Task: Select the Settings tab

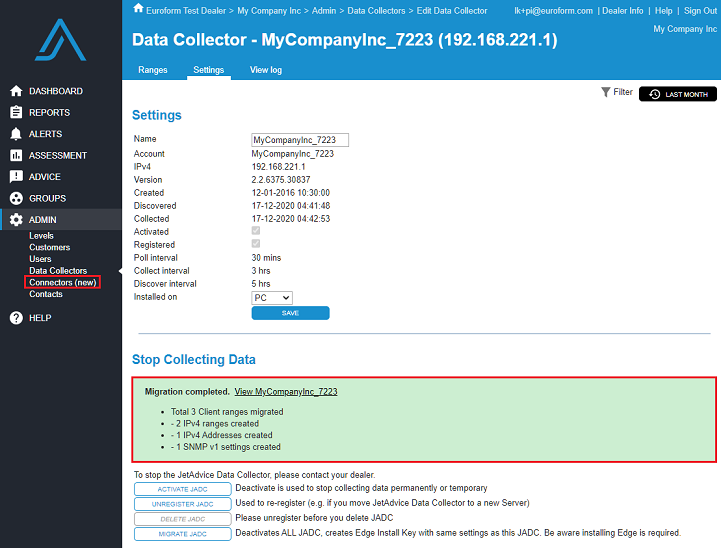Action: [x=208, y=70]
